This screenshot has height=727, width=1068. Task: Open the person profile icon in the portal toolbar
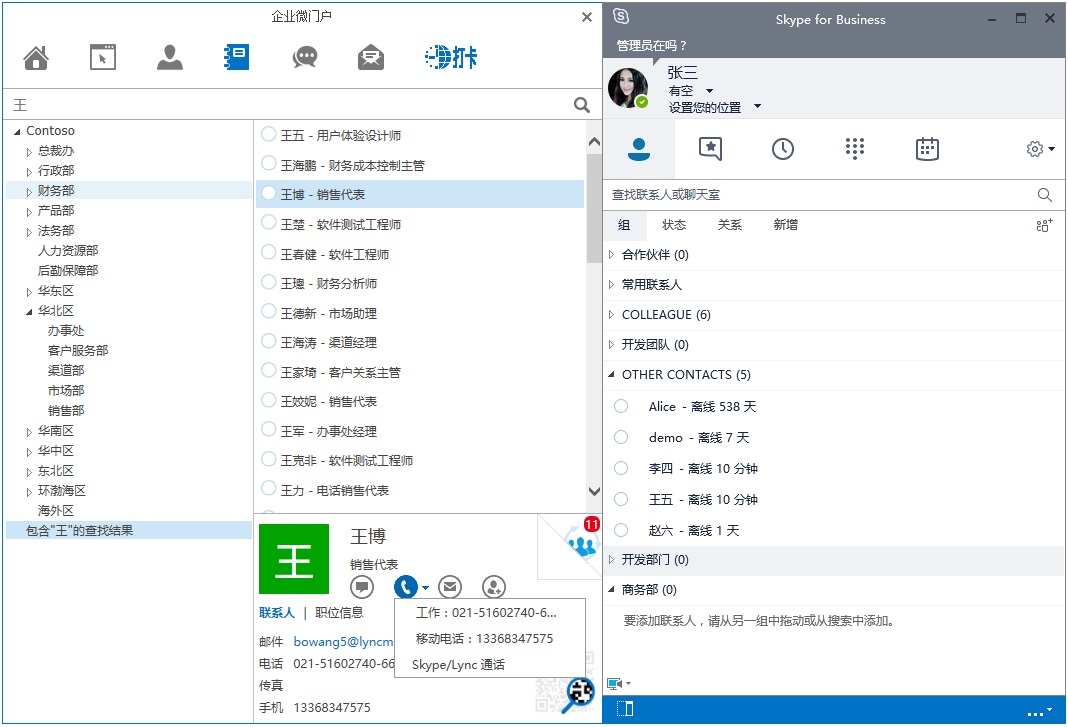point(170,57)
